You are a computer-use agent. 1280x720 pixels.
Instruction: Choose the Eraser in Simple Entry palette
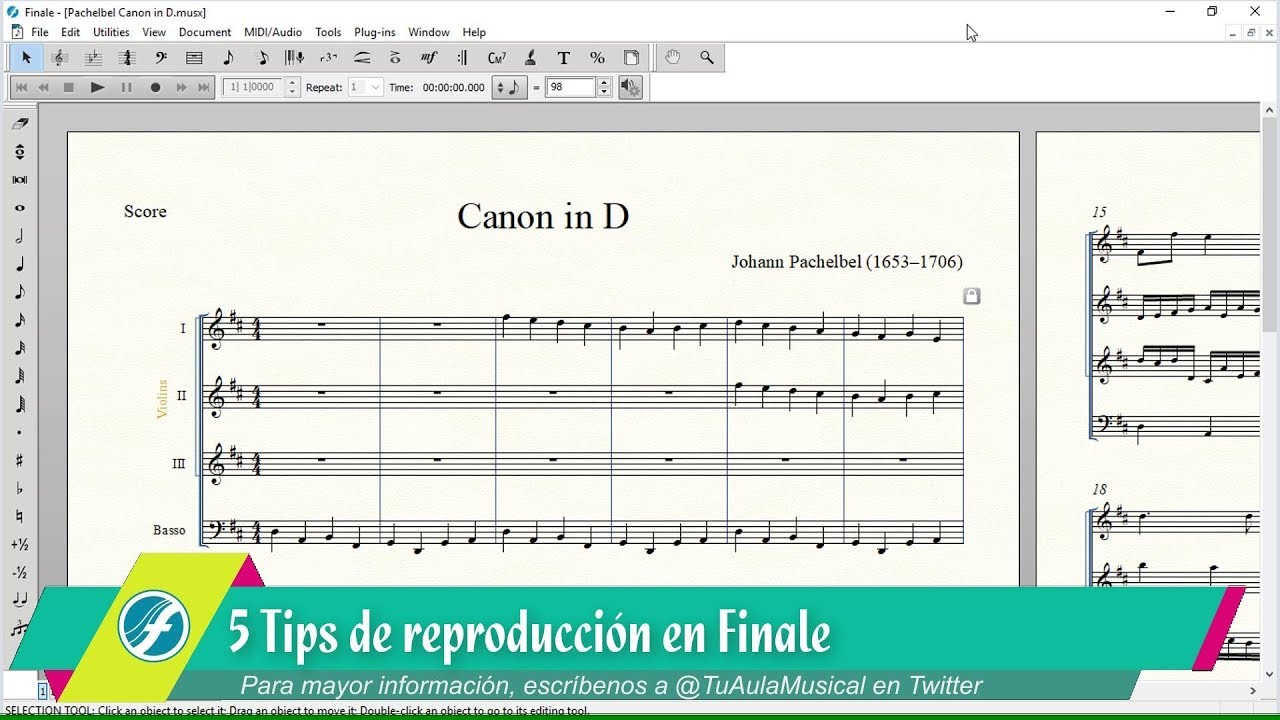20,124
